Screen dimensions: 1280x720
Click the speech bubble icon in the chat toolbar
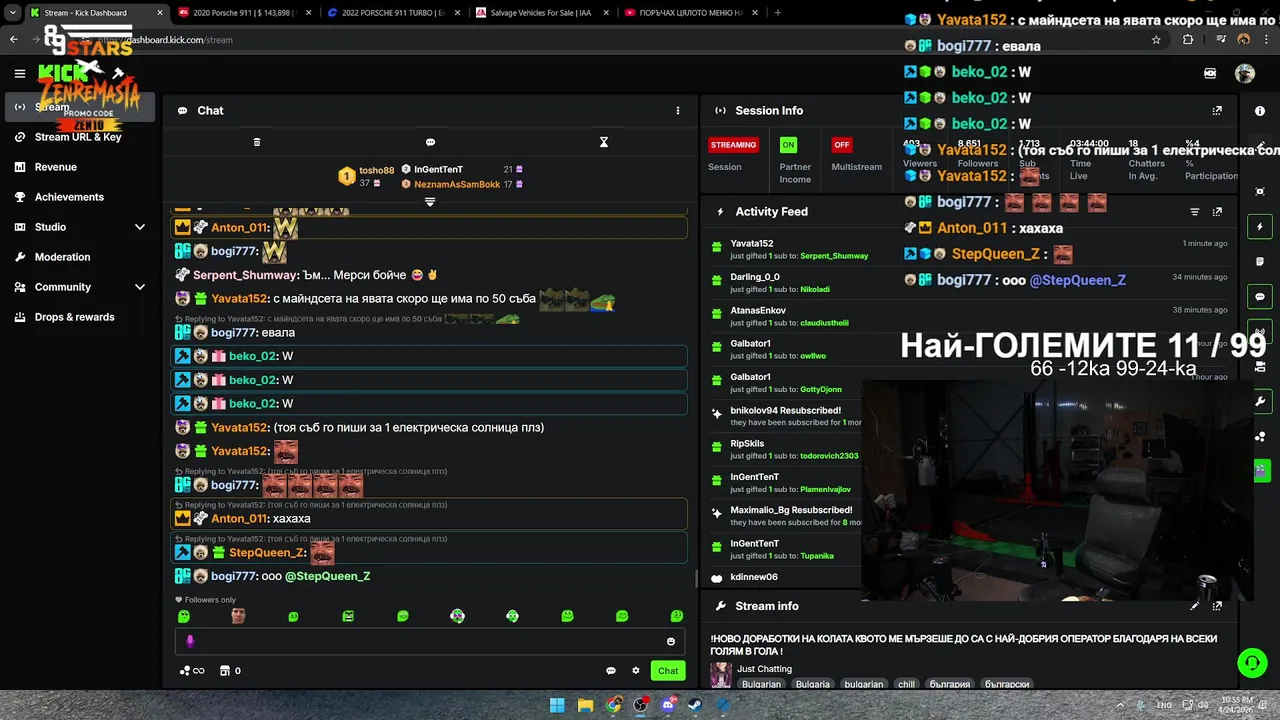click(430, 142)
